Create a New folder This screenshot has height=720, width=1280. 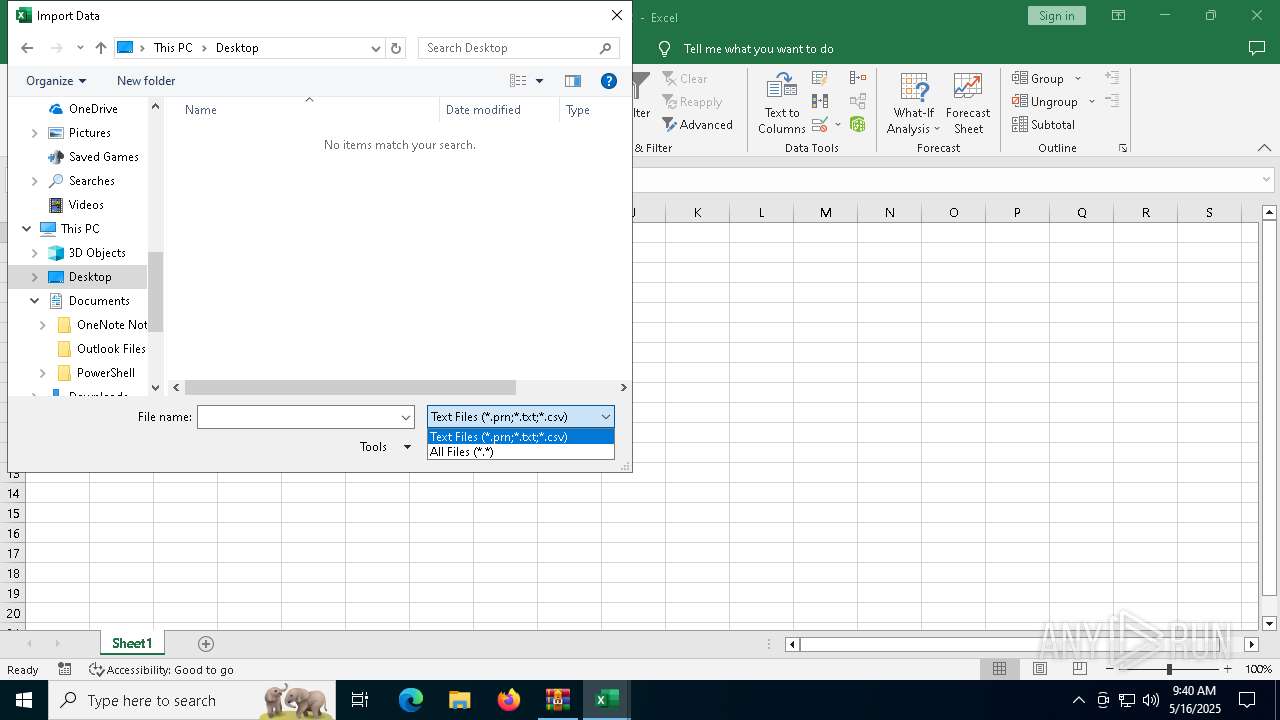146,81
